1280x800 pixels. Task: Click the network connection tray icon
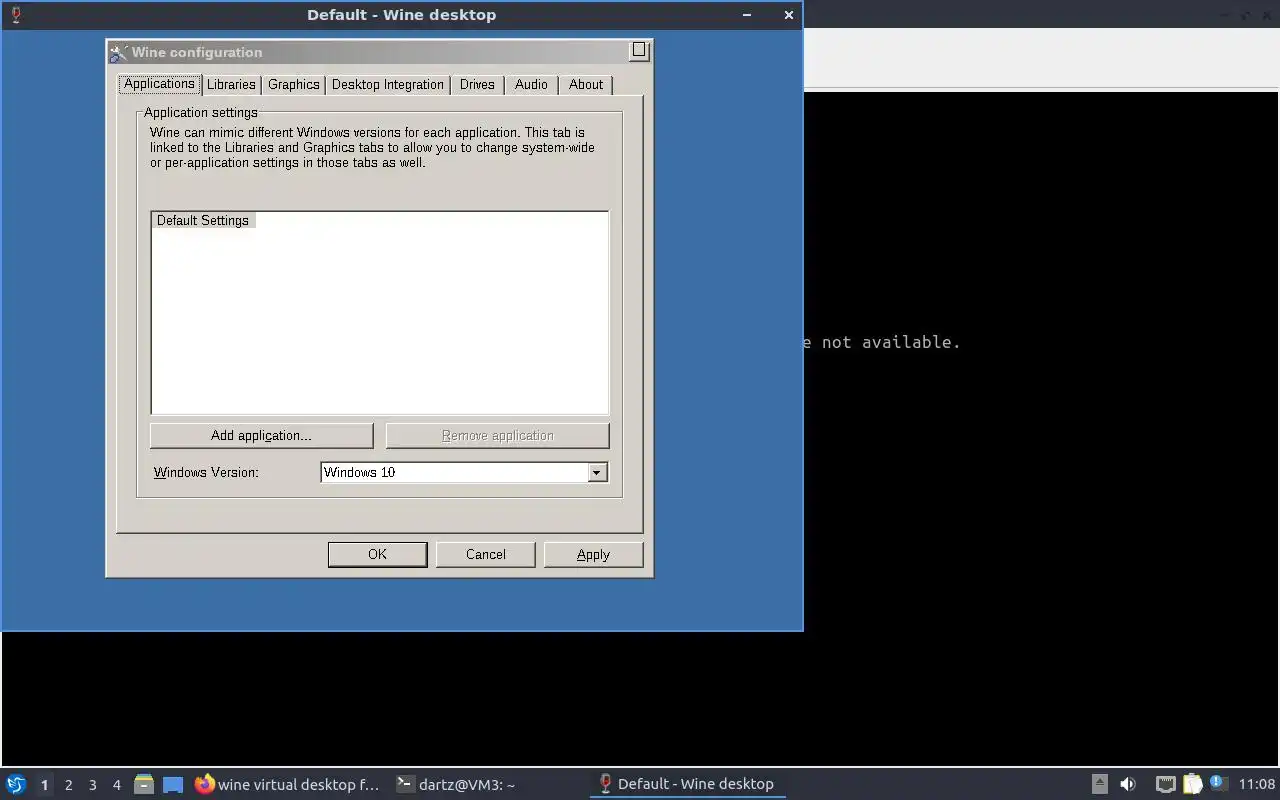point(1165,784)
